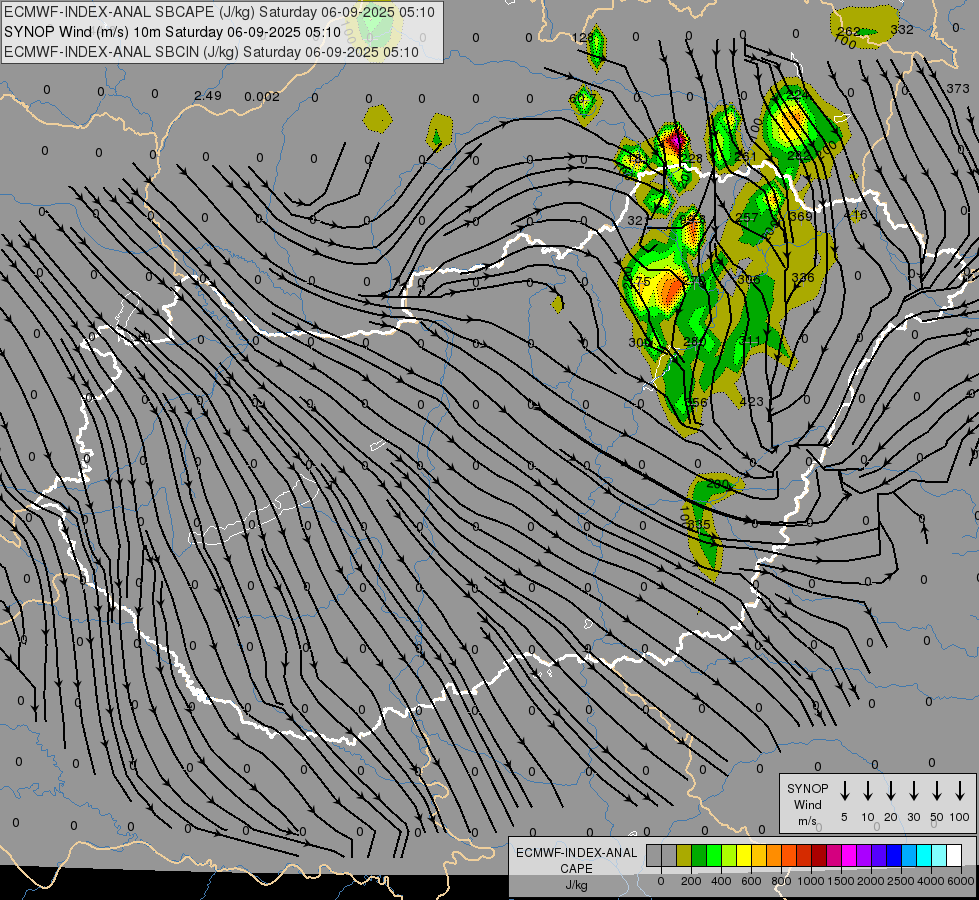Select the dark red CAPE legend swatch
This screenshot has height=900, width=979.
(819, 856)
